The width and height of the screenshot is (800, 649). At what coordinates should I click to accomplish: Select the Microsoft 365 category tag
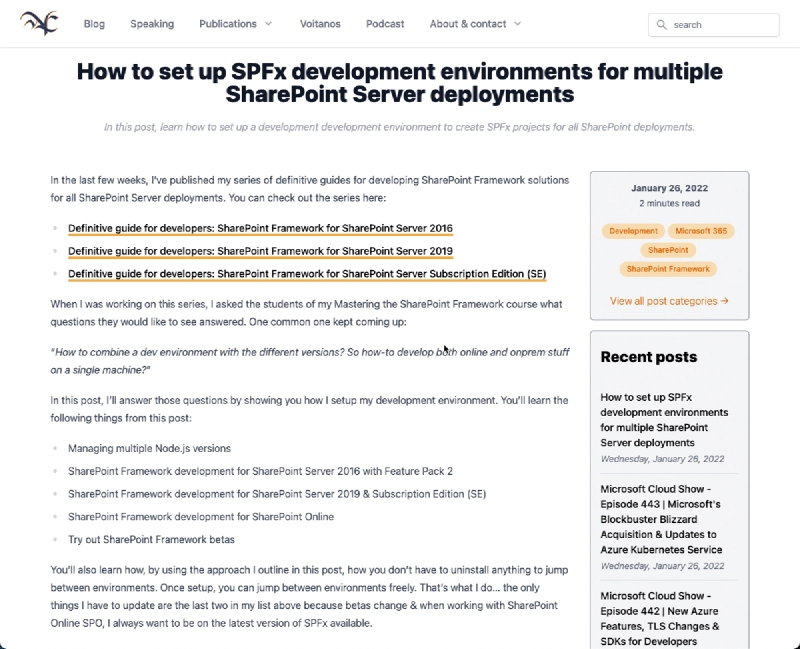(x=701, y=231)
